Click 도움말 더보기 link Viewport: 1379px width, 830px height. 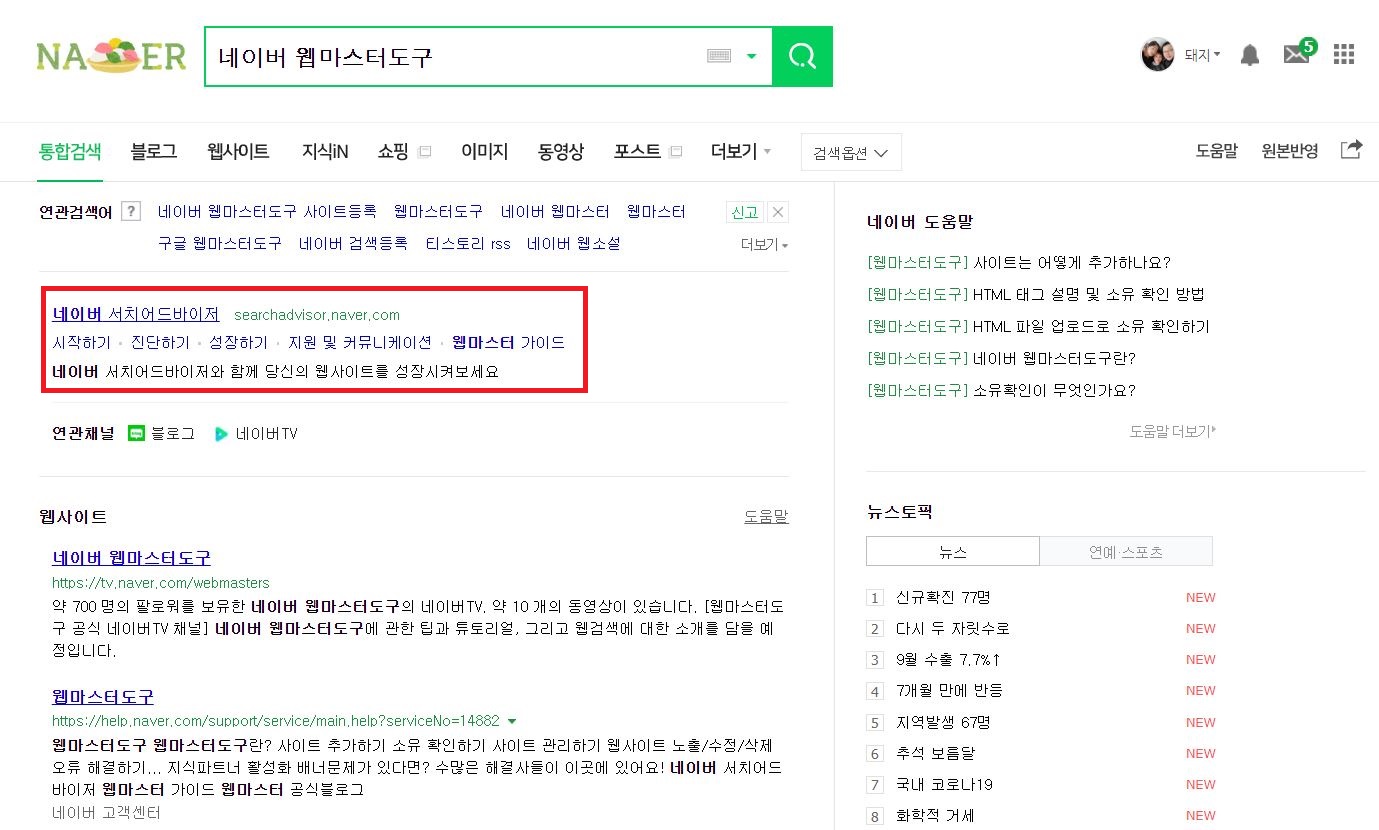pyautogui.click(x=1173, y=431)
